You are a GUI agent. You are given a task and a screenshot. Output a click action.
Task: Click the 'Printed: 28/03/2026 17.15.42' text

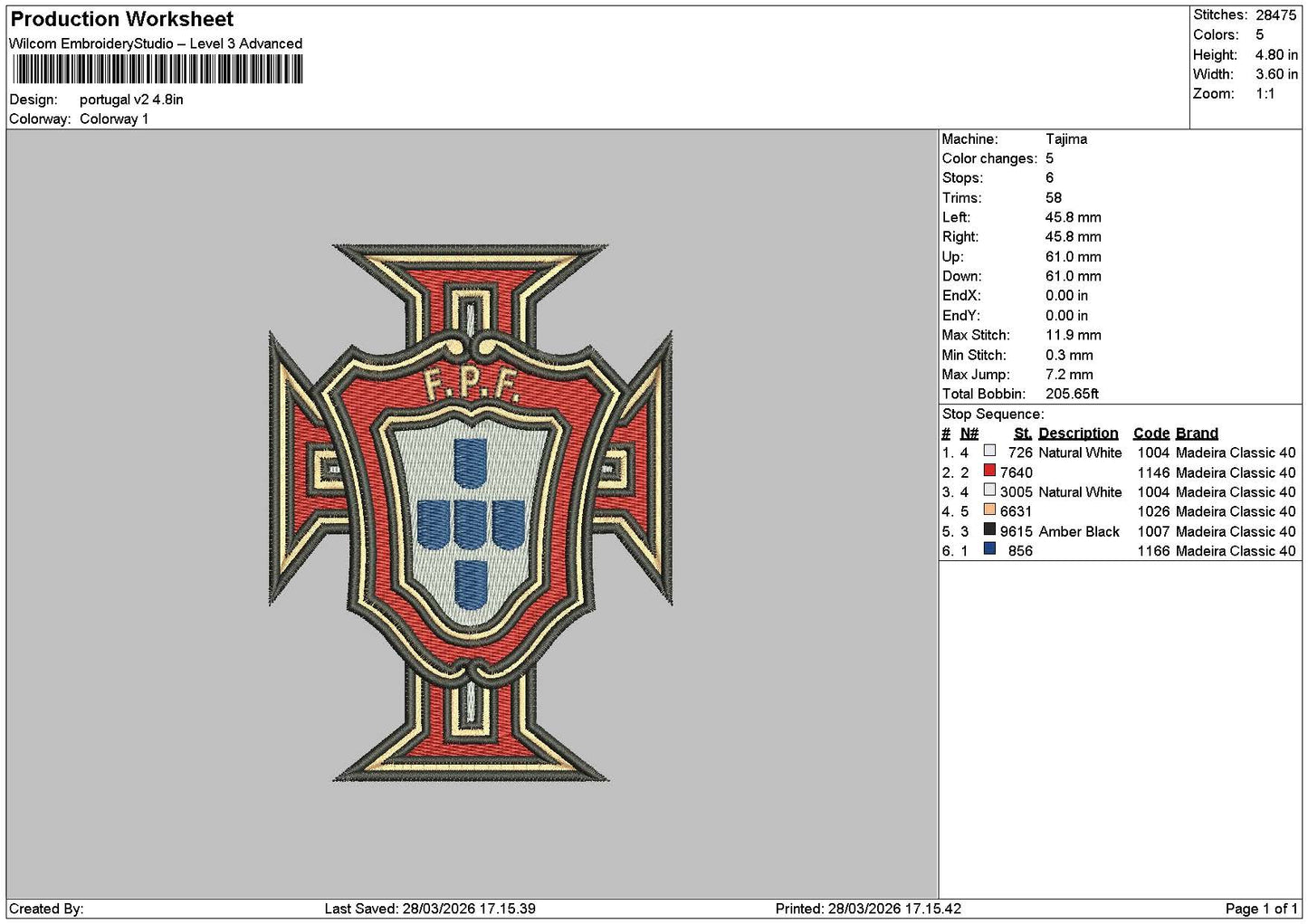[868, 909]
